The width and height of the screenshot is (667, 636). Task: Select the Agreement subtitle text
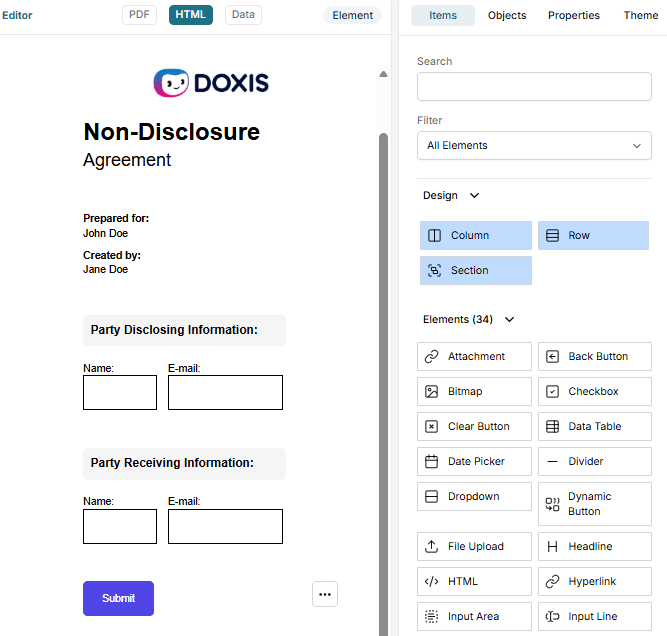[127, 160]
